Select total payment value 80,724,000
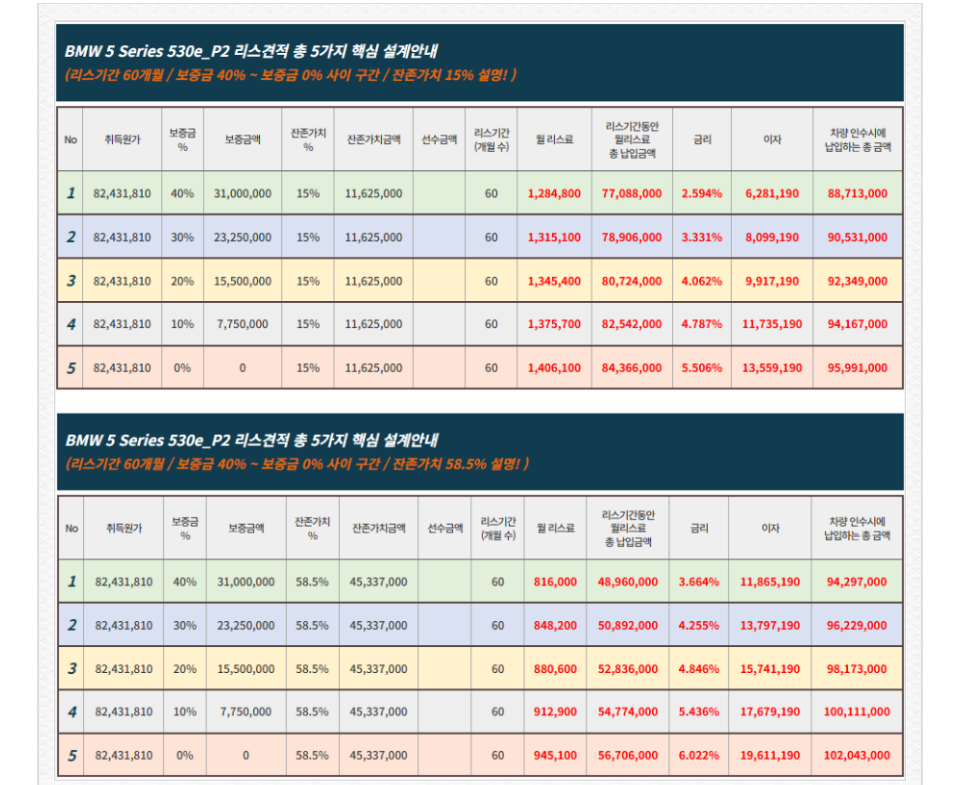Viewport: 956px width, 785px height. pyautogui.click(x=632, y=281)
